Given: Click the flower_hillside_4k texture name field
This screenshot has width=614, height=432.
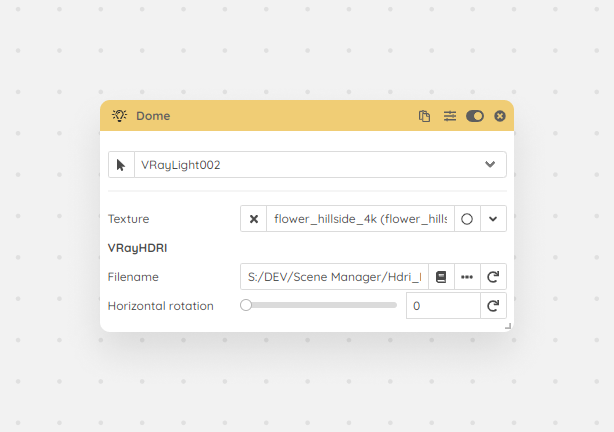Looking at the screenshot, I should click(360, 219).
